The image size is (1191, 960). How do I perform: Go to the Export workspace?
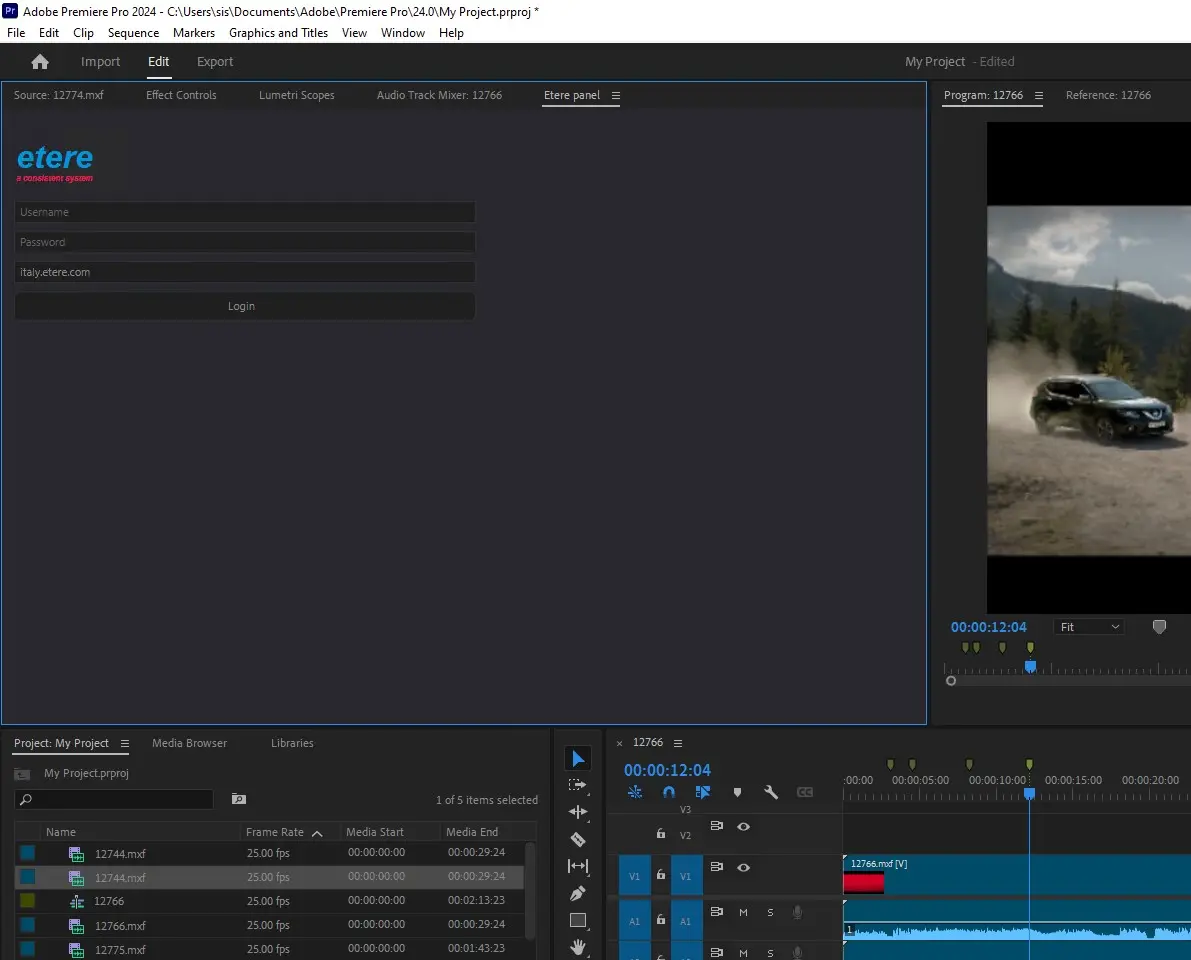tap(215, 62)
